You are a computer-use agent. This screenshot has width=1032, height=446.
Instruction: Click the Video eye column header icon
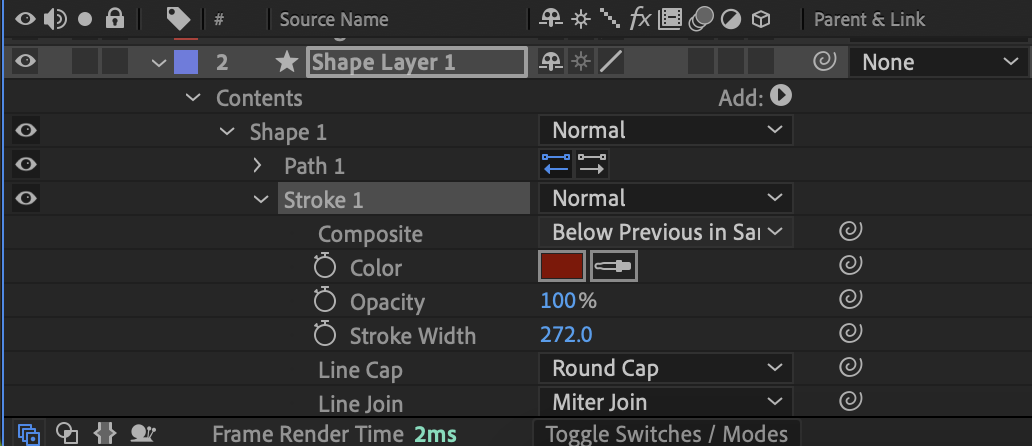pyautogui.click(x=26, y=19)
